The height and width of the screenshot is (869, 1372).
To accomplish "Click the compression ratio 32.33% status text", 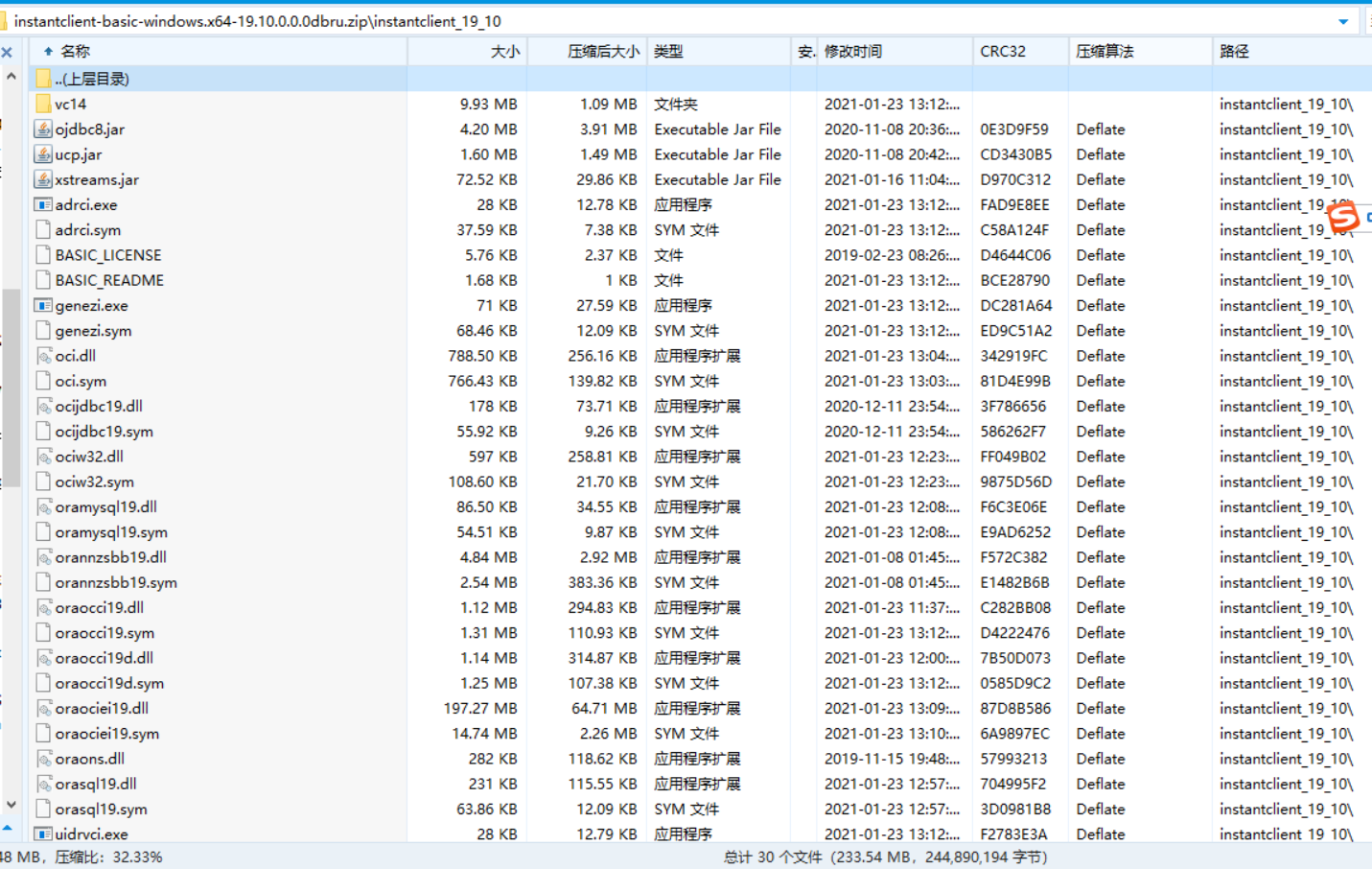I will tap(109, 857).
